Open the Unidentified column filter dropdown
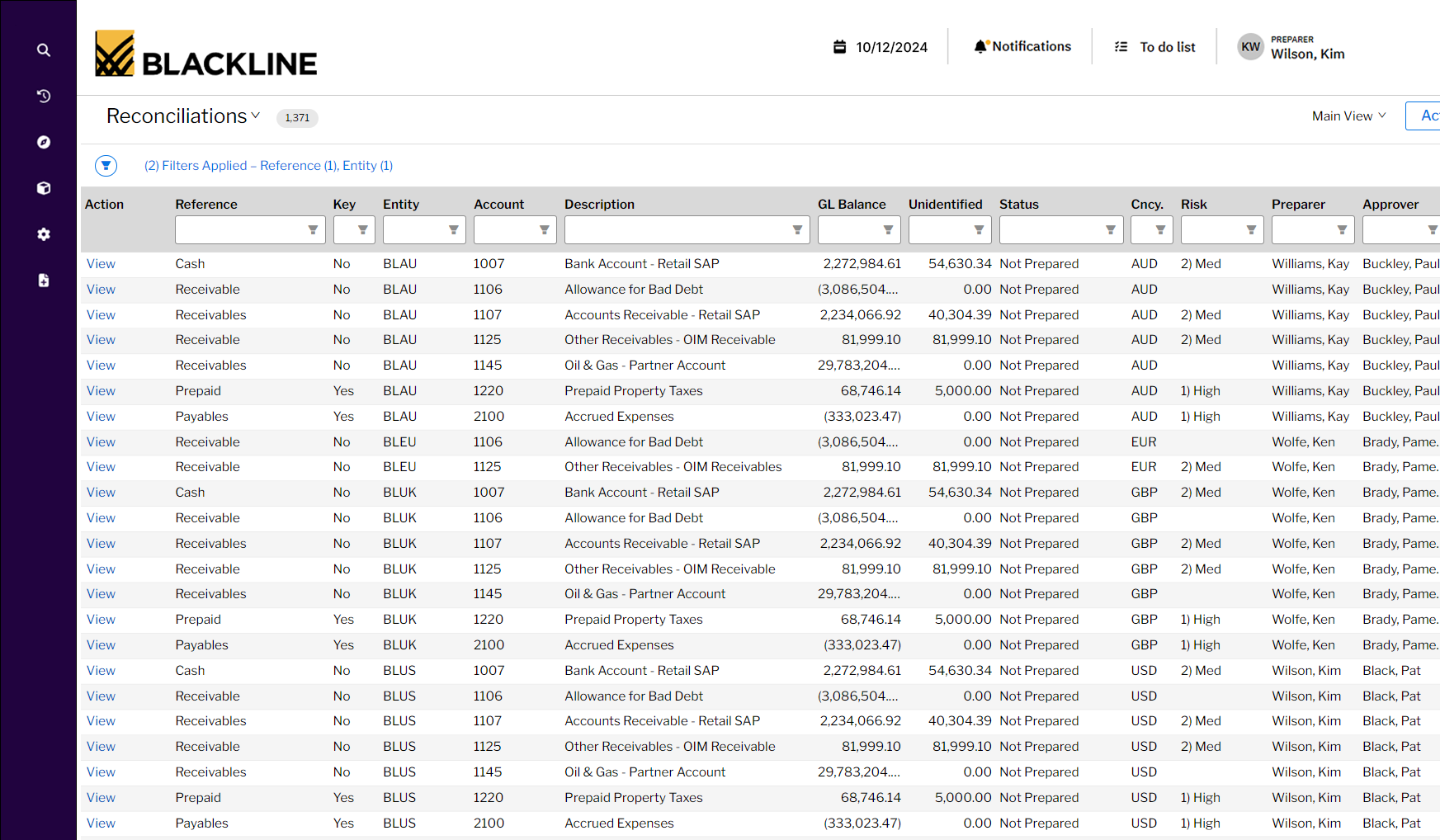 coord(979,230)
